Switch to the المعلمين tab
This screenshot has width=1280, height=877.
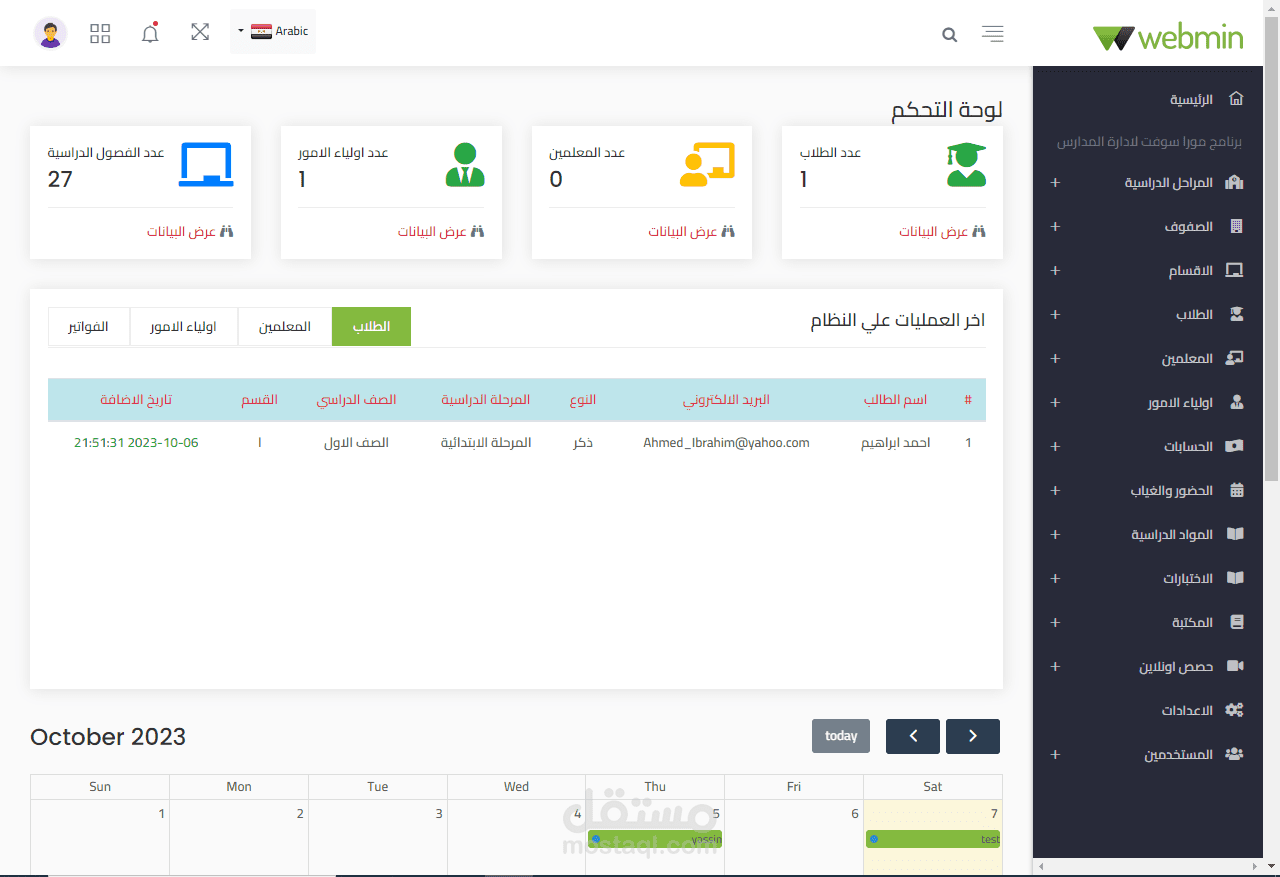284,326
